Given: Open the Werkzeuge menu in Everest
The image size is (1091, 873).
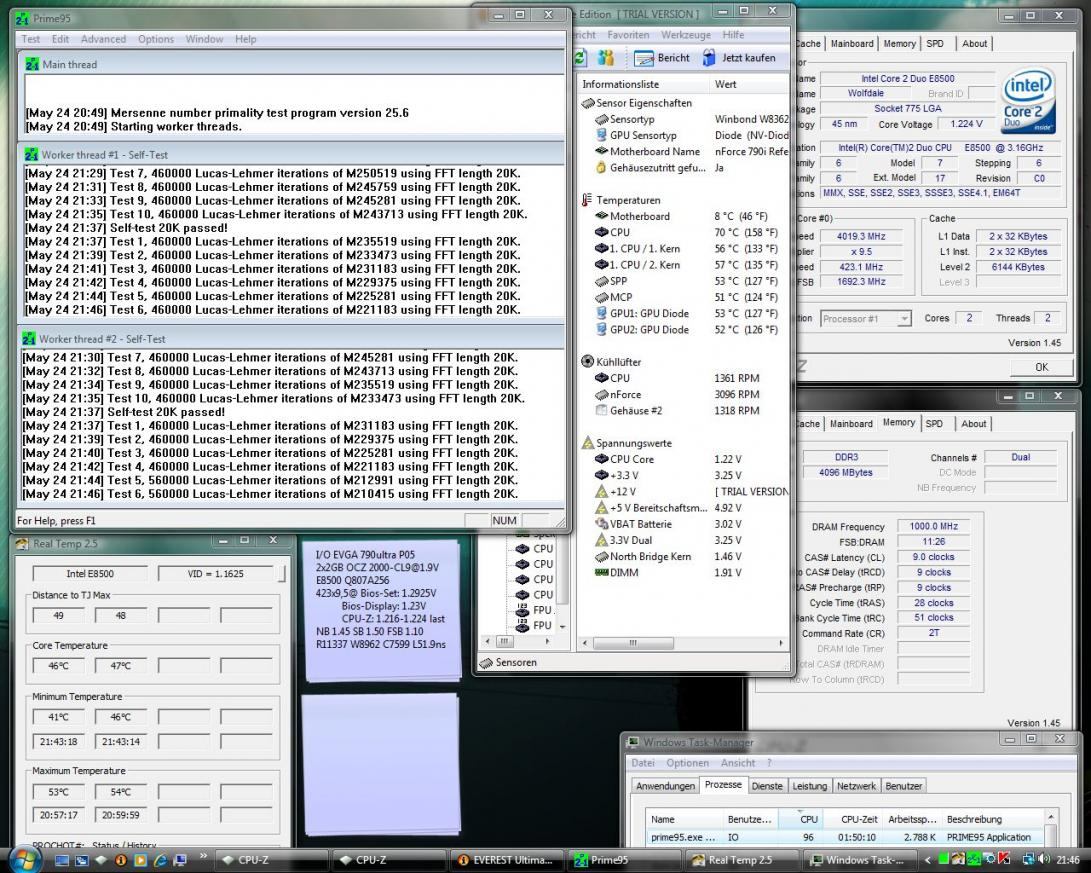Looking at the screenshot, I should tap(686, 35).
